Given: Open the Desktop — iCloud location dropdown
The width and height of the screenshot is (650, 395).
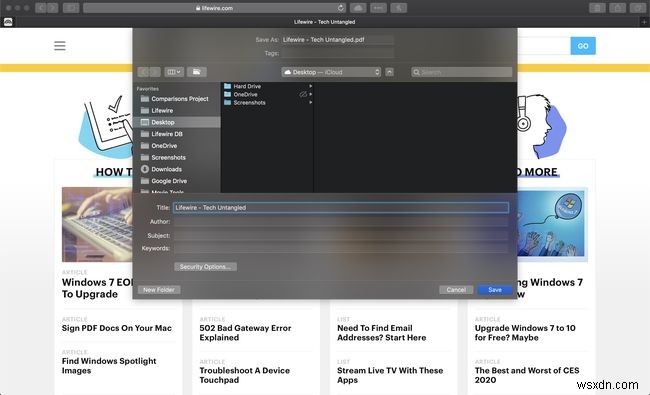Looking at the screenshot, I should coord(331,72).
